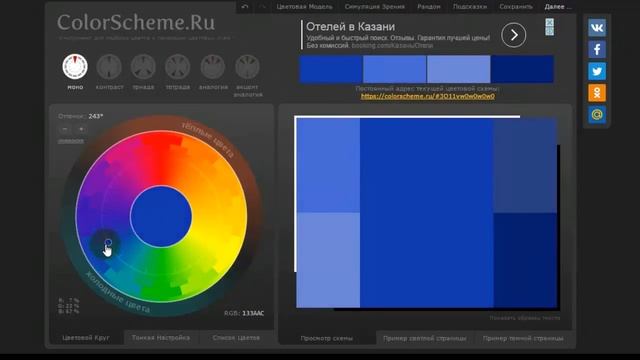640x360 pixels.
Task: Decrease hue with the minus button
Action: (65, 129)
